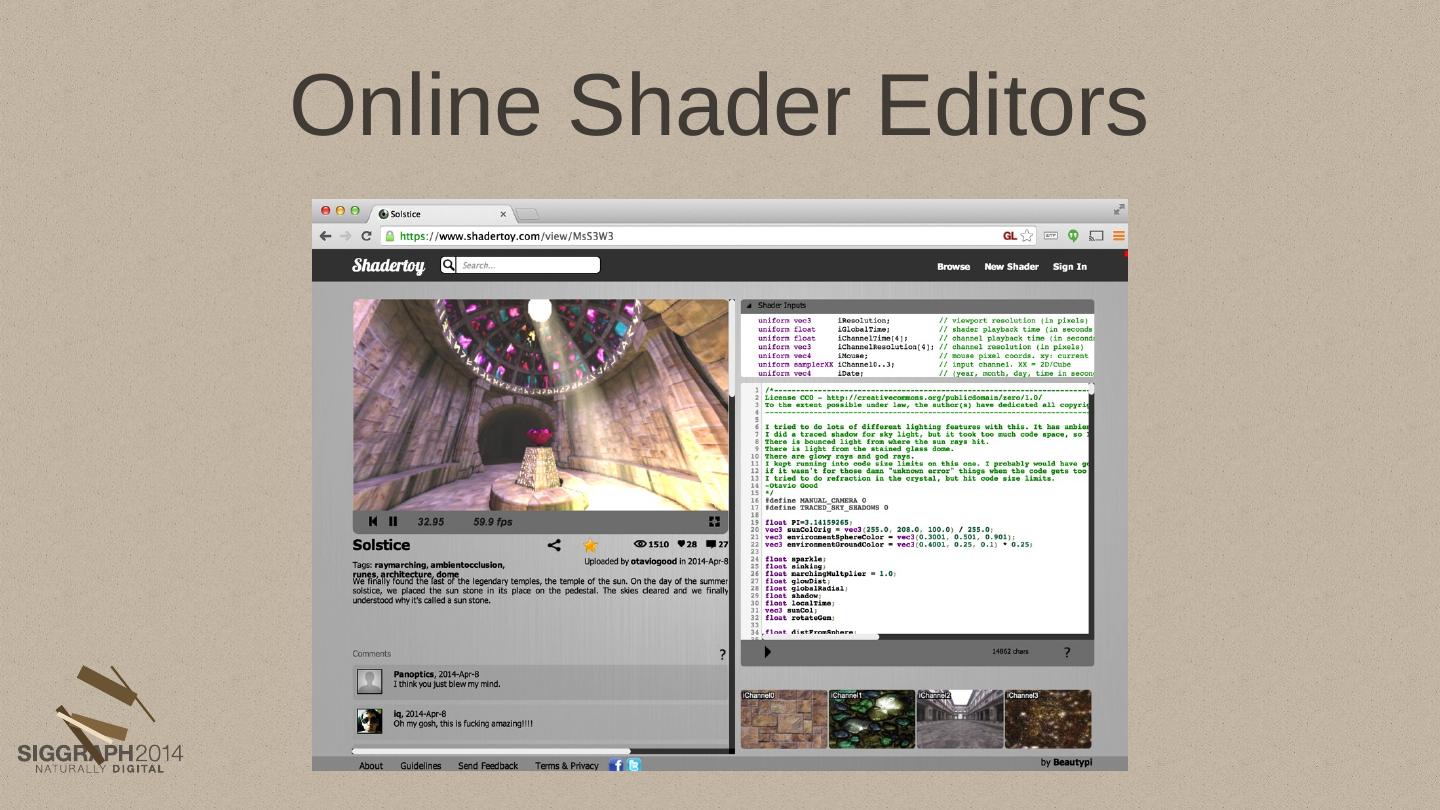Click the Shadertoy logo
This screenshot has height=810, width=1440.
pyautogui.click(x=388, y=265)
